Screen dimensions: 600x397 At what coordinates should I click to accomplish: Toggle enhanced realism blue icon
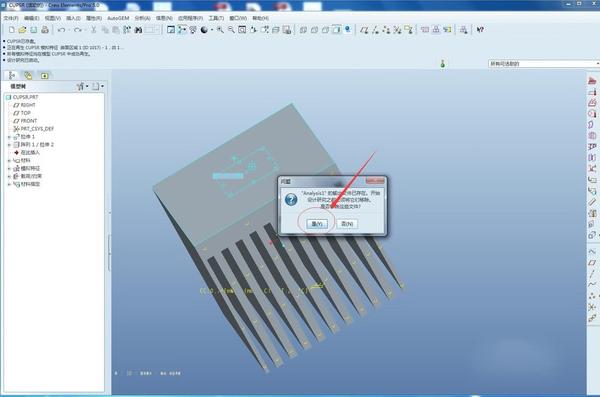click(x=347, y=29)
